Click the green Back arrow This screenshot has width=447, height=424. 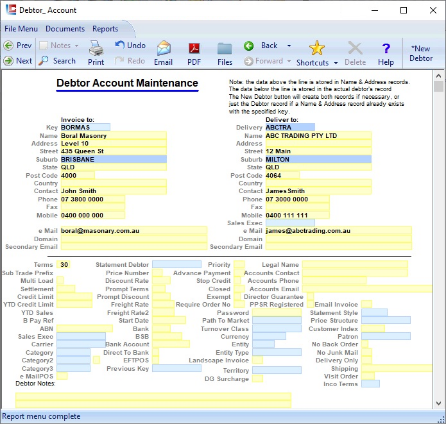pos(249,46)
